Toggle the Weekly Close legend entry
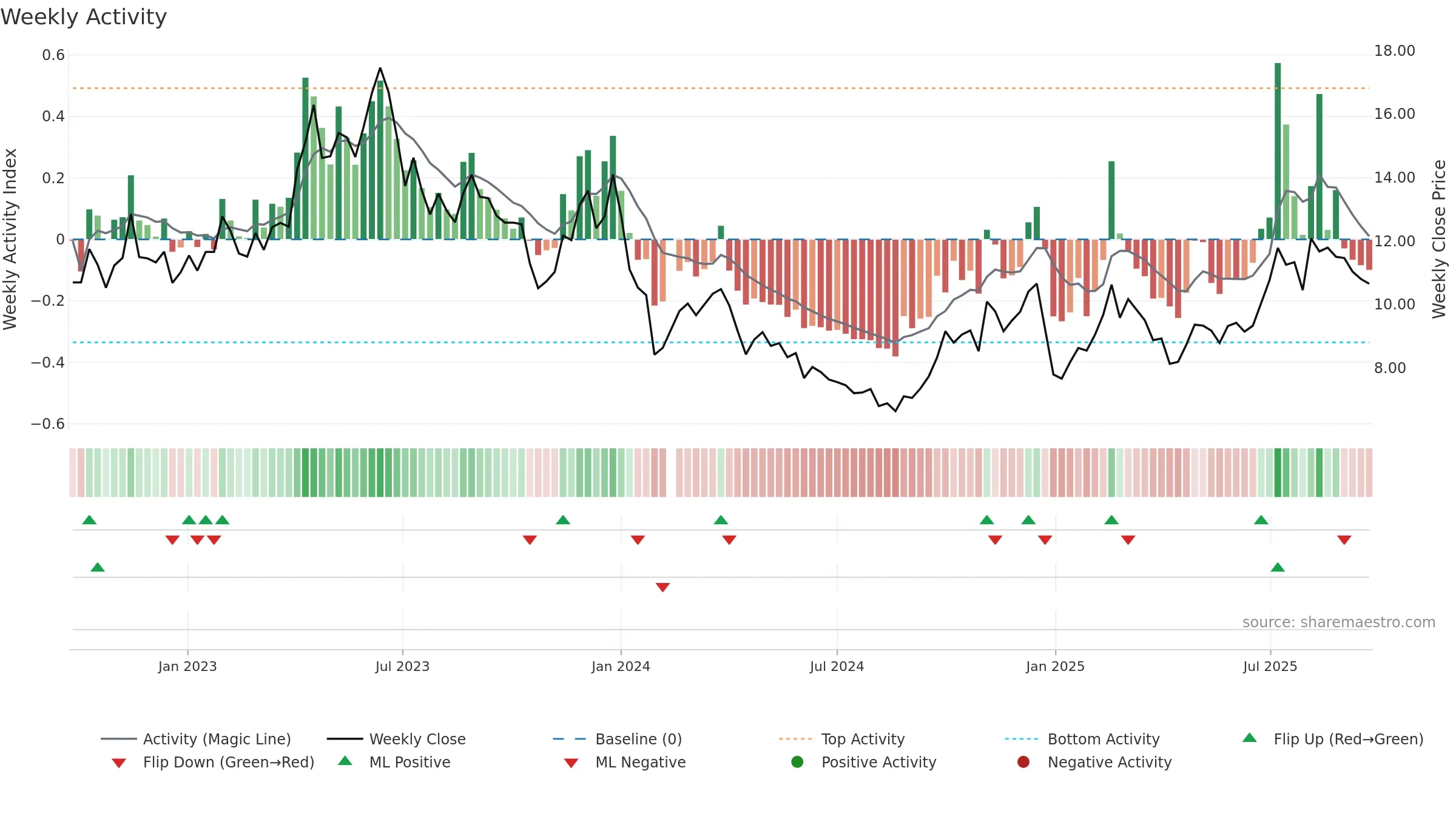Viewport: 1456px width, 819px height. 396,739
